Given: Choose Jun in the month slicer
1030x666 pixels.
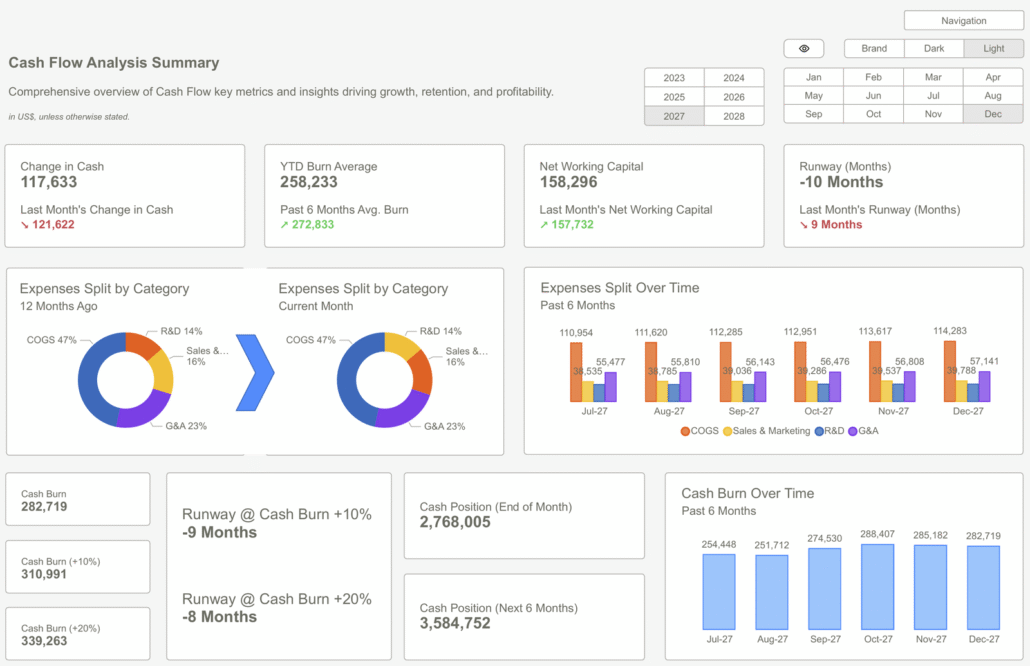Looking at the screenshot, I should point(873,96).
